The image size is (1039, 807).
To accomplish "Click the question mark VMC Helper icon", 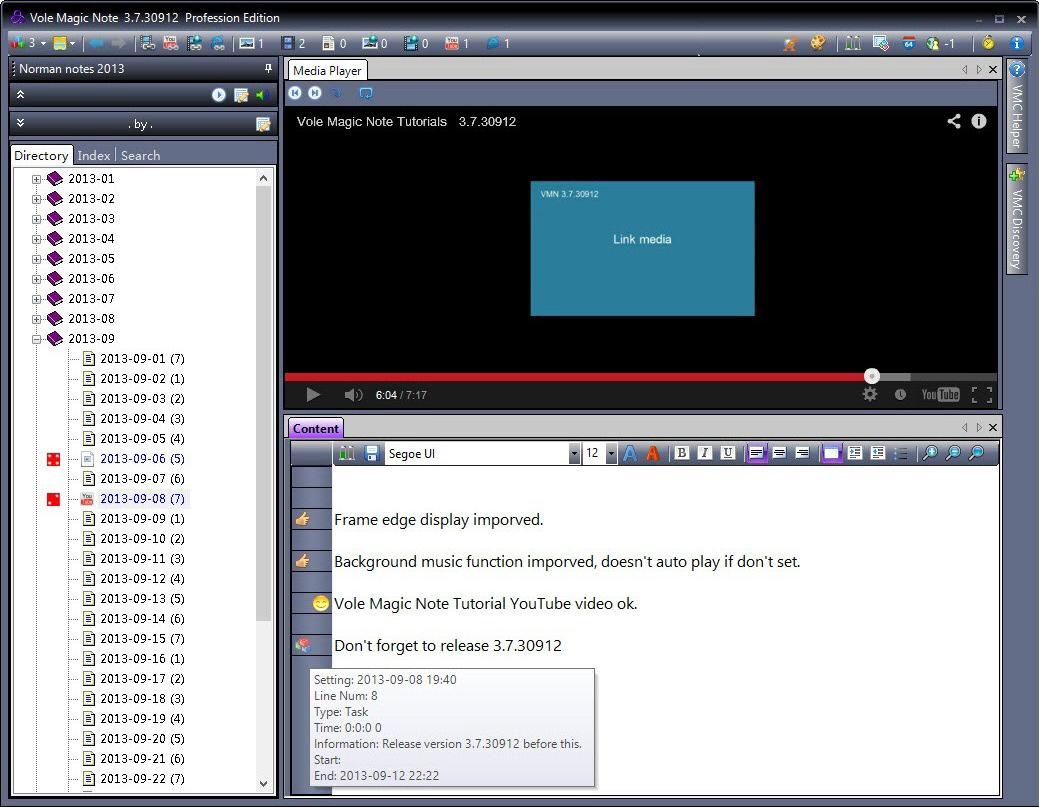I will 1016,69.
